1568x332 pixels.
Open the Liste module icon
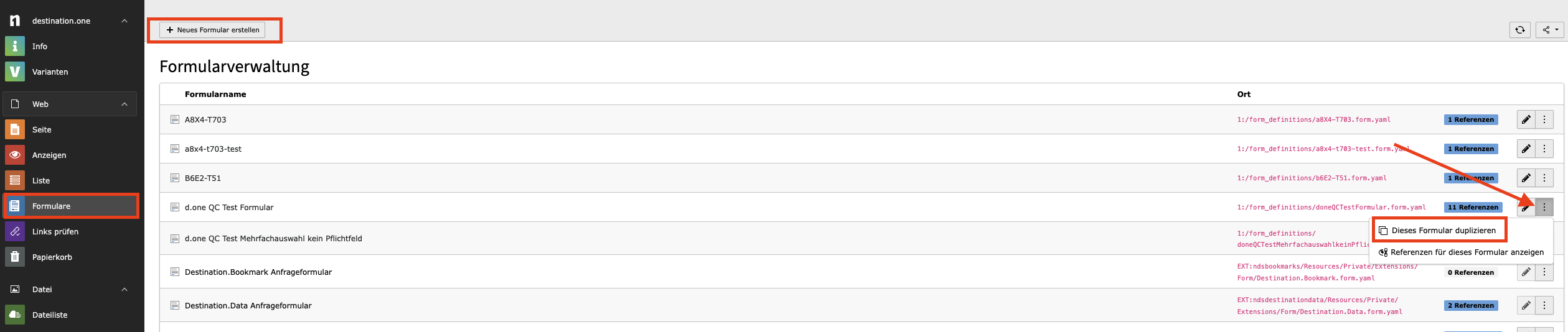15,181
